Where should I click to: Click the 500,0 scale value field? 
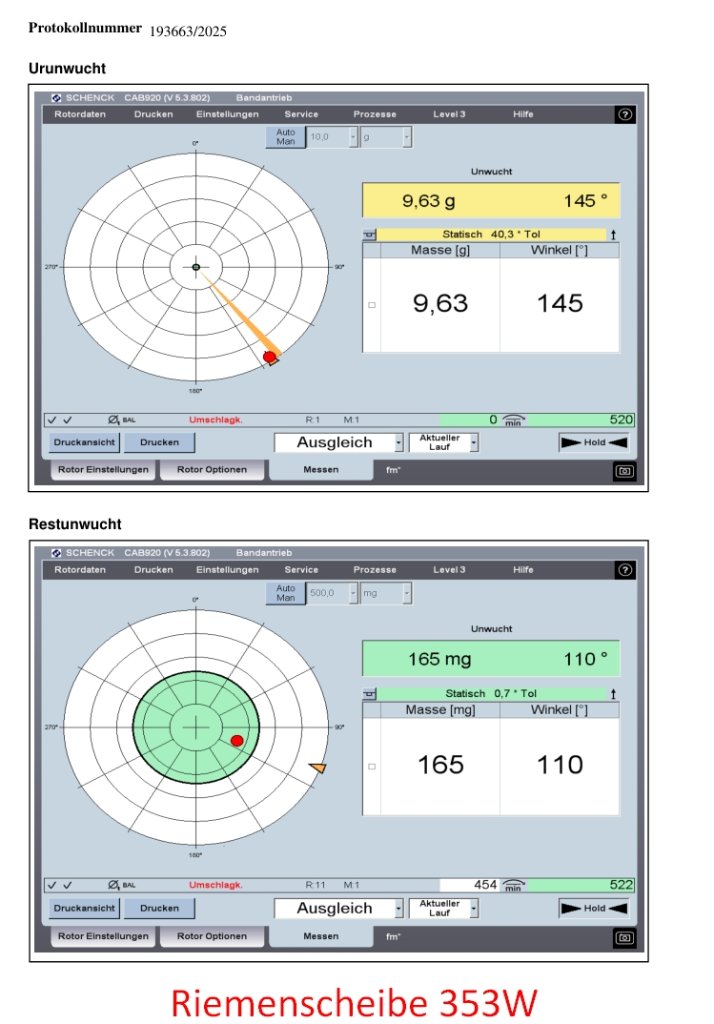[x=326, y=593]
